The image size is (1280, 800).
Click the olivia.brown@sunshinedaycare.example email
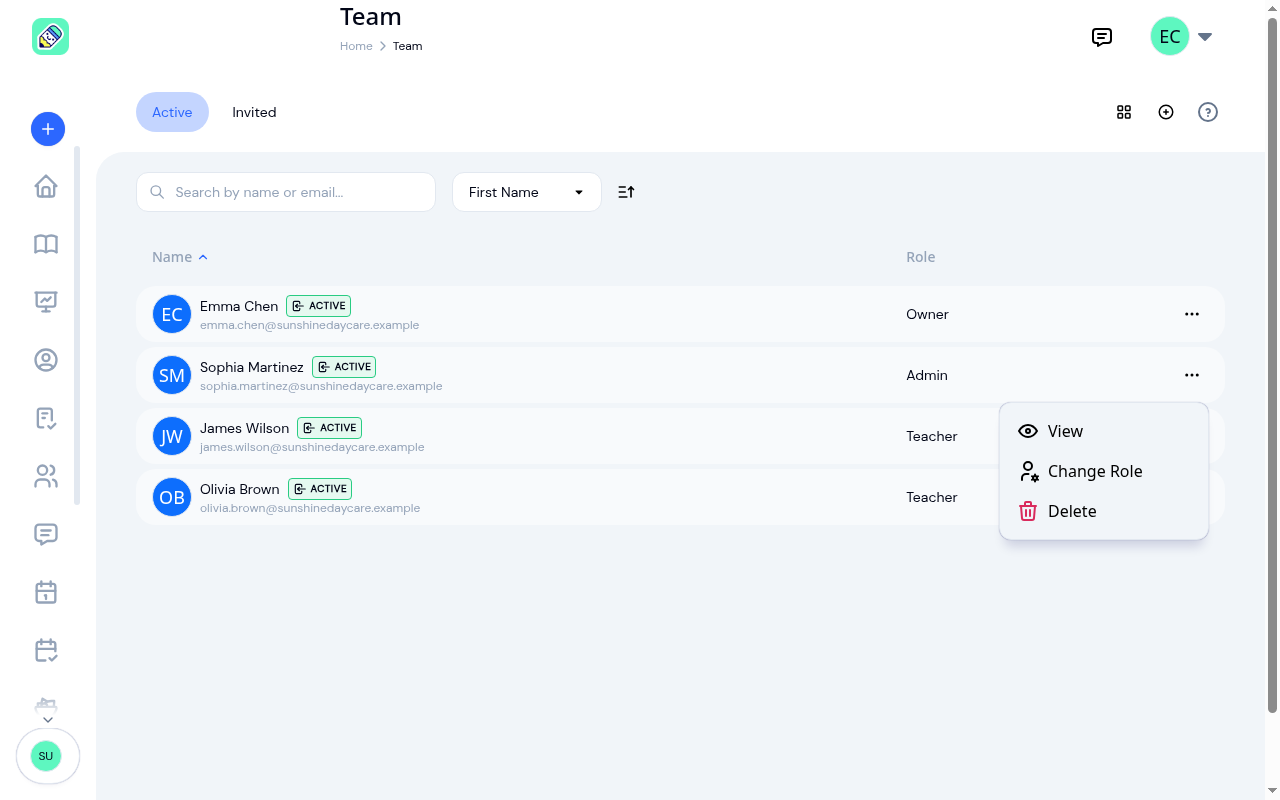coord(310,508)
